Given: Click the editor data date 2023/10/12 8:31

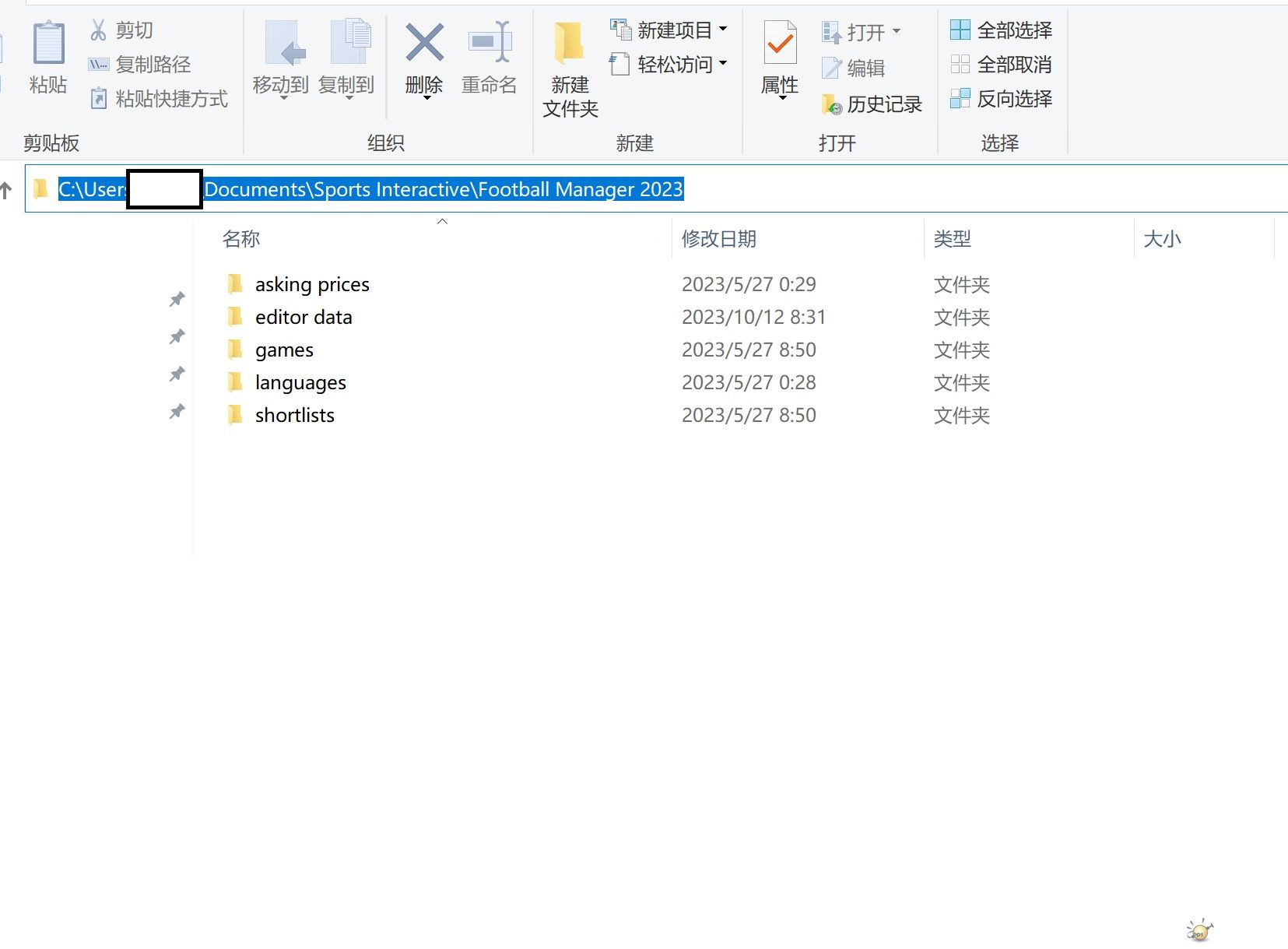Looking at the screenshot, I should click(753, 317).
